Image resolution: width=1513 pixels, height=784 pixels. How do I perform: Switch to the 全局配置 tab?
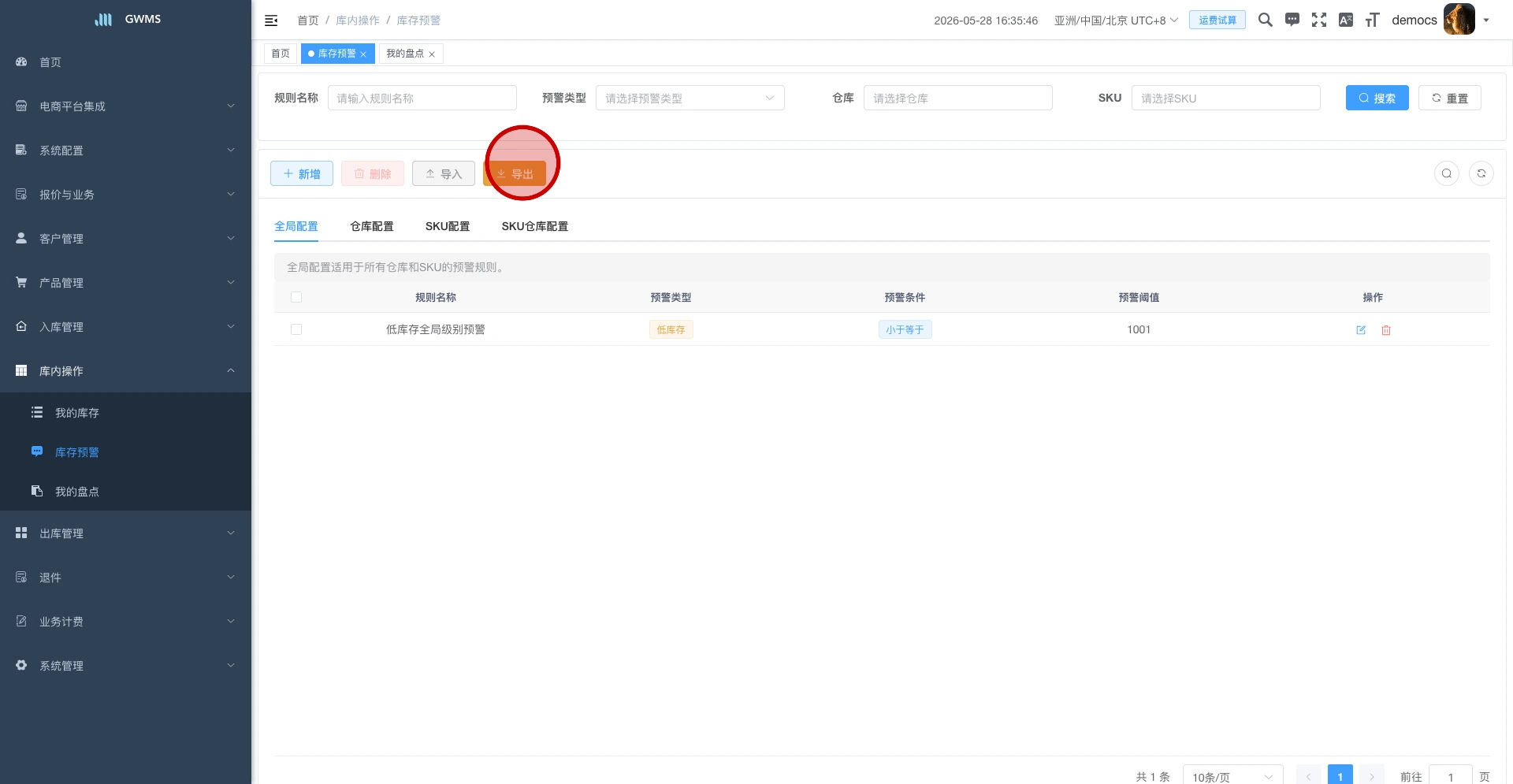coord(296,226)
